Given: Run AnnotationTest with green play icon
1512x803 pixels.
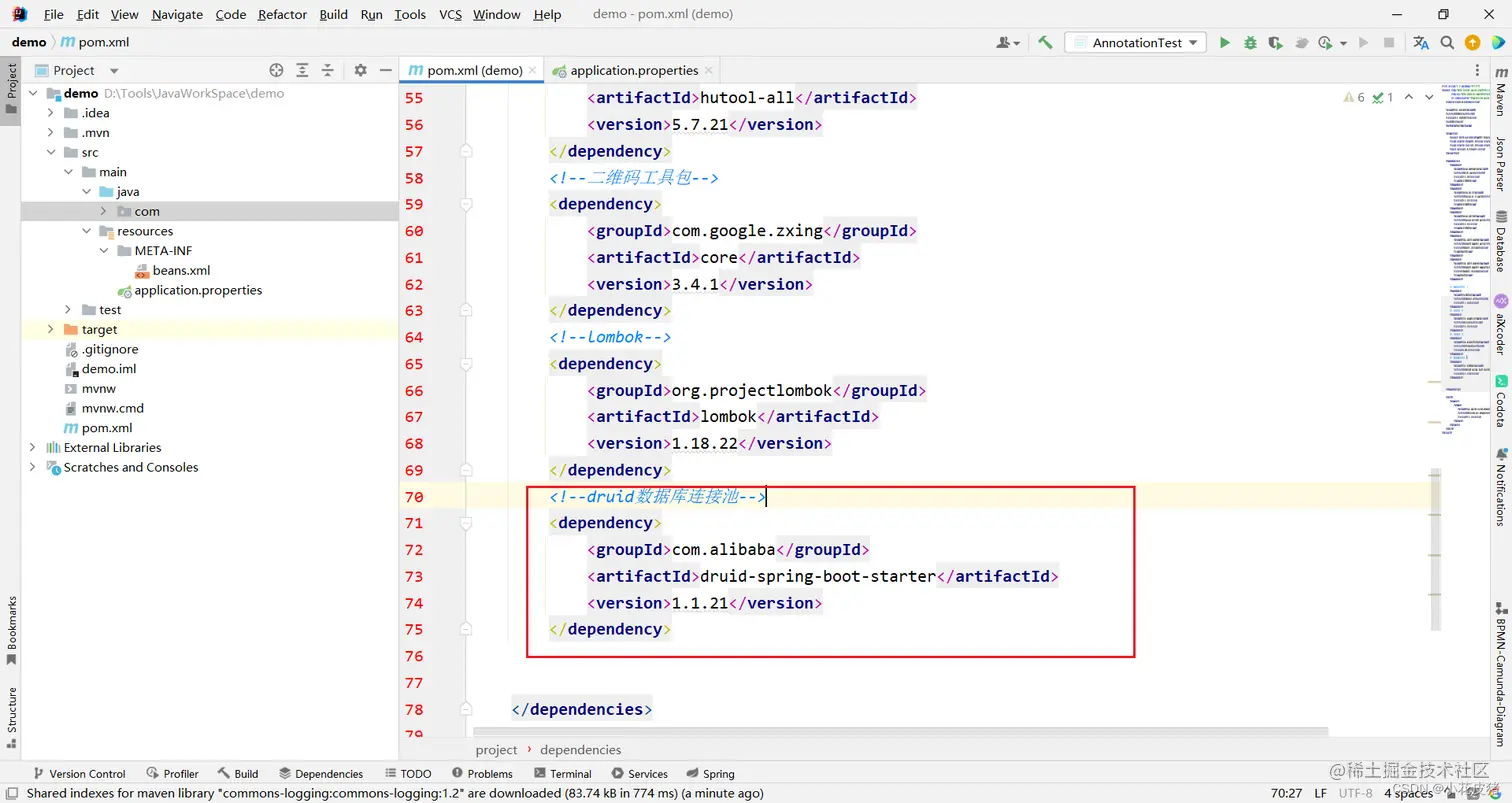Looking at the screenshot, I should [x=1224, y=43].
